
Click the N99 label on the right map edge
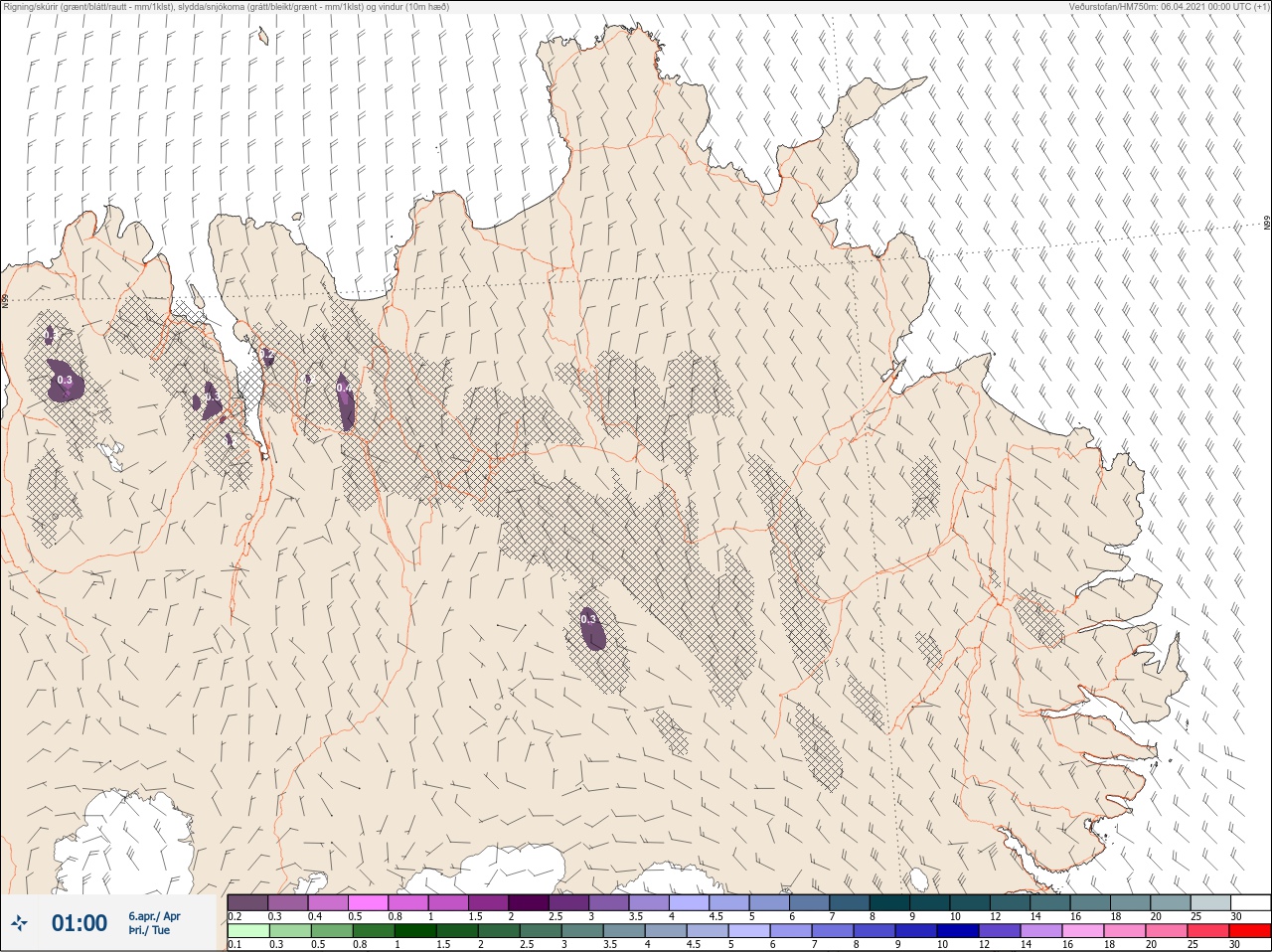(x=1267, y=223)
